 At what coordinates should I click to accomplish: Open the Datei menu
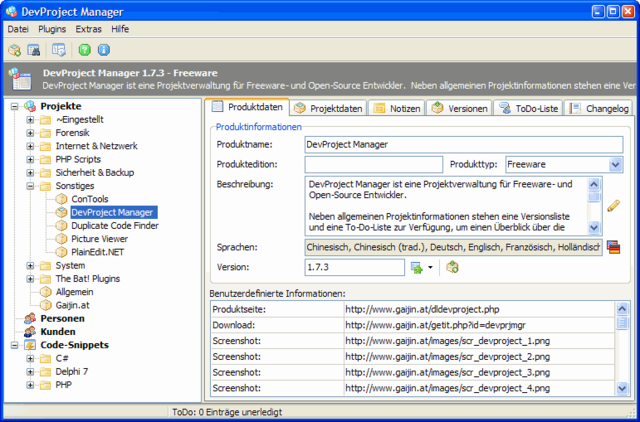(18, 29)
